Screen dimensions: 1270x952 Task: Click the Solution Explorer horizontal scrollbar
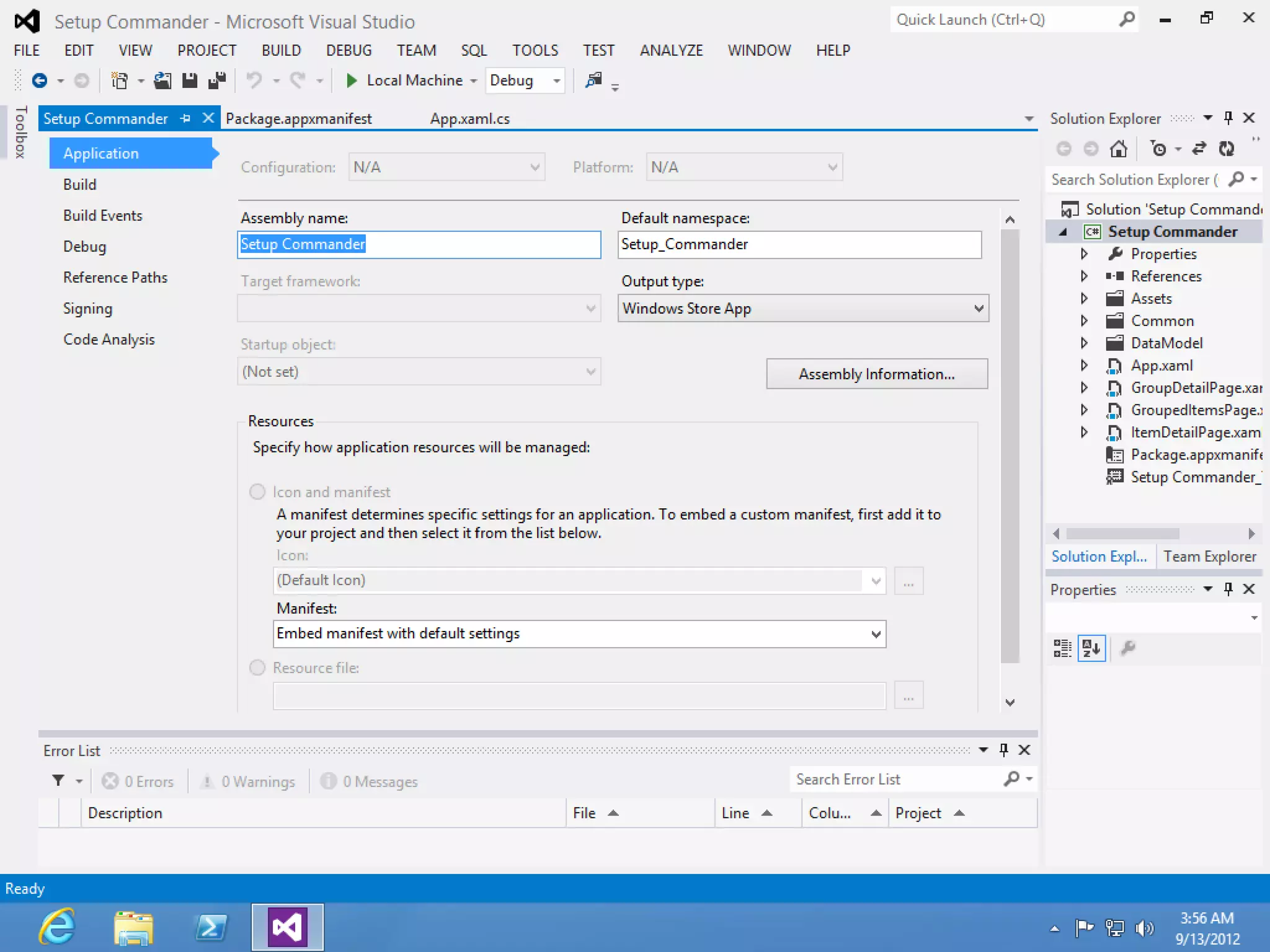pos(1122,534)
